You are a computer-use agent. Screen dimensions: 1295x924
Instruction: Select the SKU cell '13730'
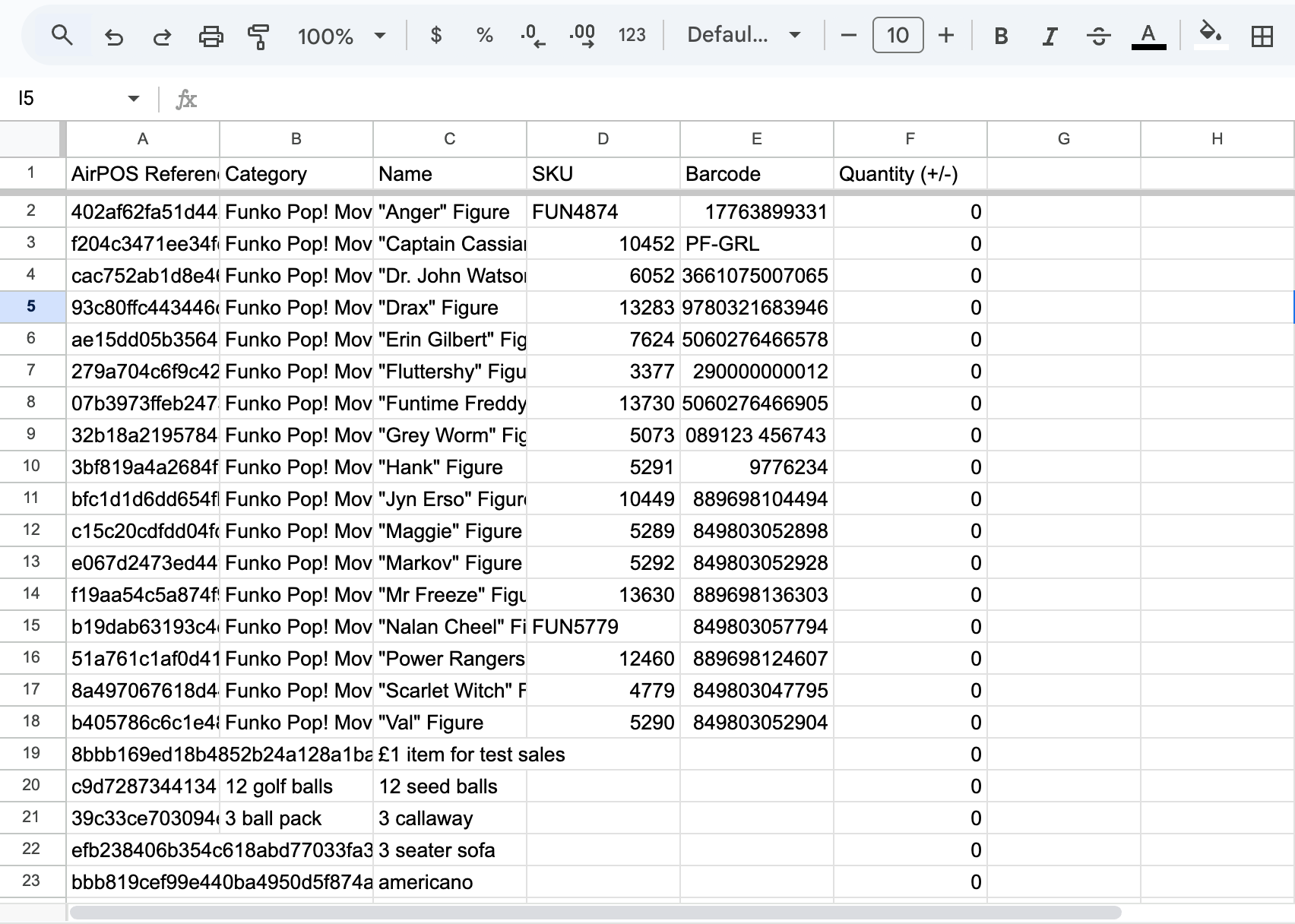point(603,403)
